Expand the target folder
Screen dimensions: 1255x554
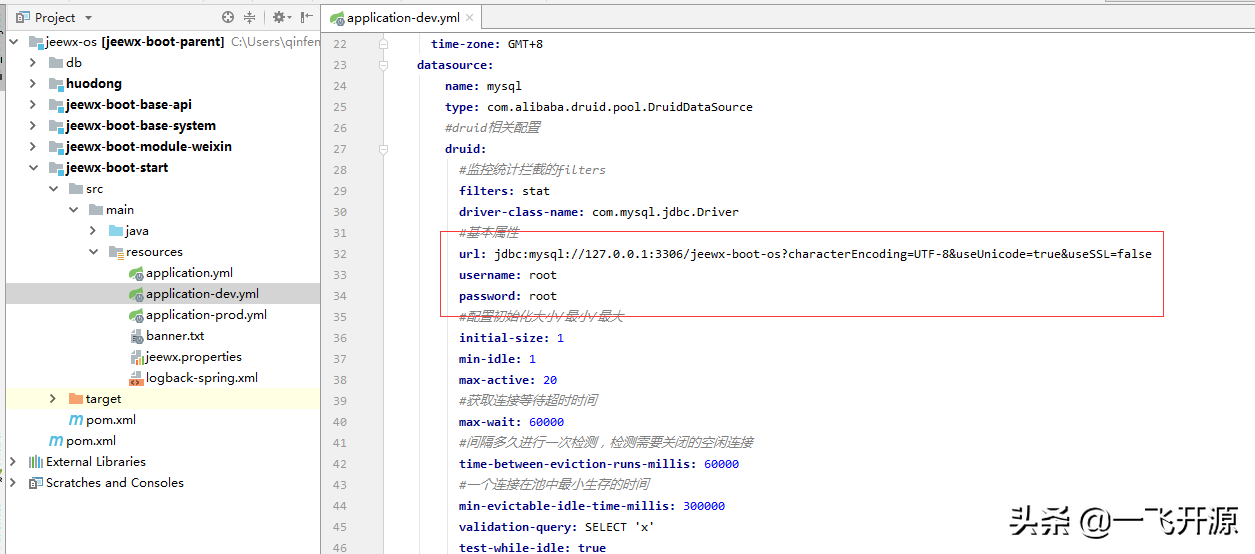pyautogui.click(x=53, y=399)
